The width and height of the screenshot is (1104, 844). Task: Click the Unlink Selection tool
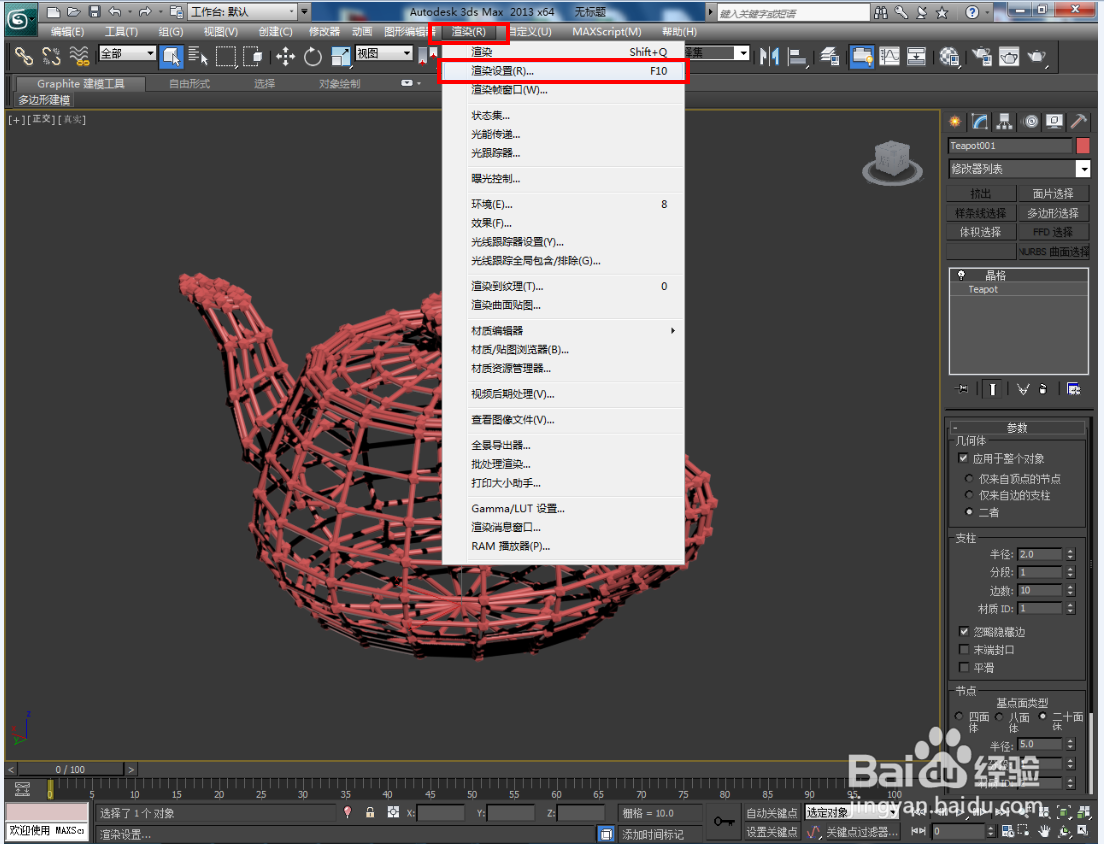point(51,56)
